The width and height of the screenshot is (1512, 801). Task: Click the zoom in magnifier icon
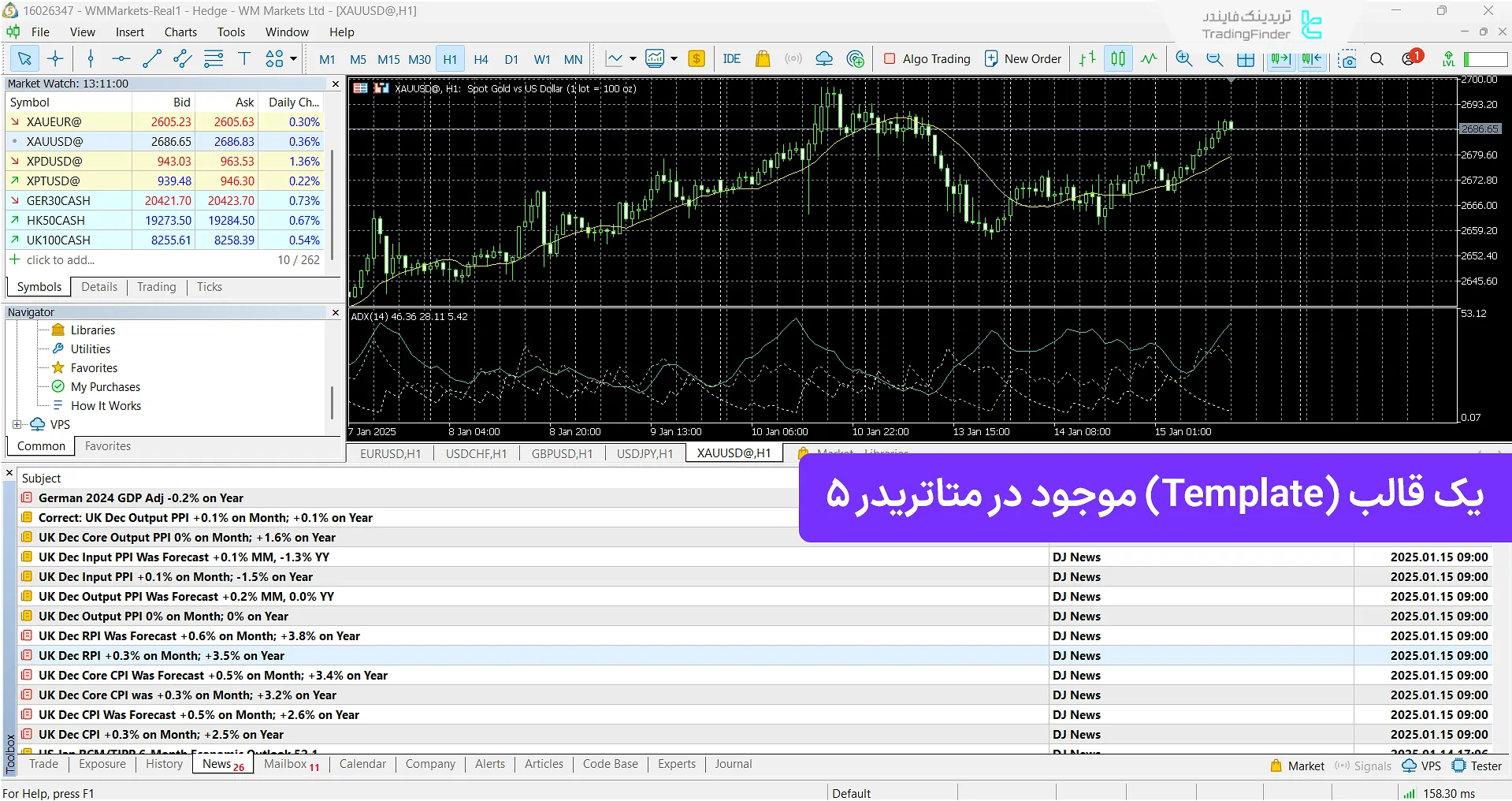coord(1183,58)
